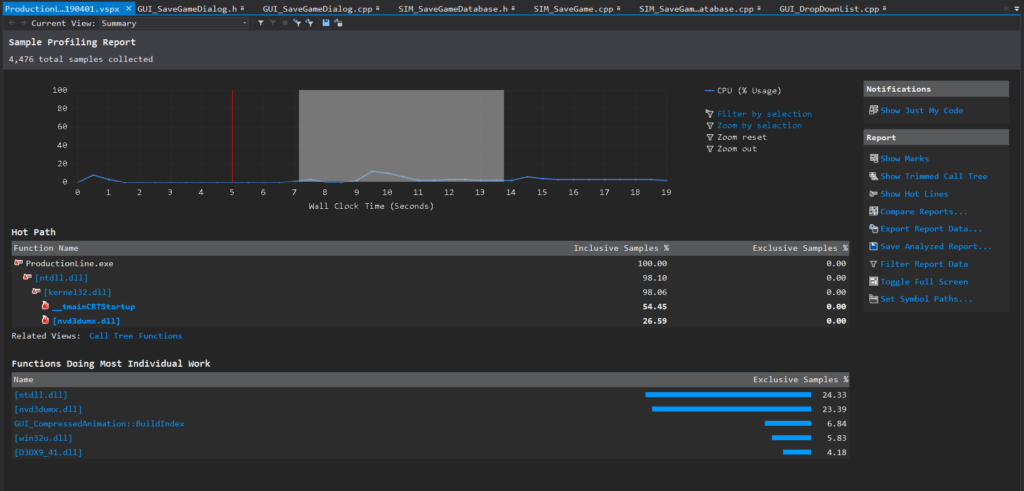1024x491 pixels.
Task: Click Zoom out chart option
Action: (x=737, y=149)
